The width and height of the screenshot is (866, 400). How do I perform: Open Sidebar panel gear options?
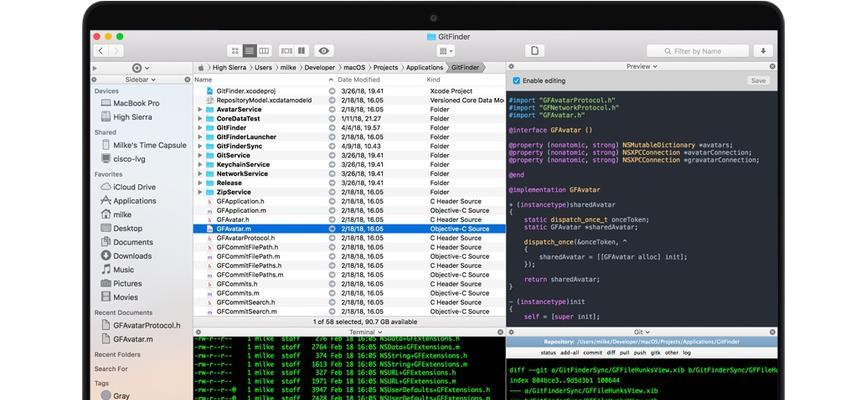click(94, 80)
